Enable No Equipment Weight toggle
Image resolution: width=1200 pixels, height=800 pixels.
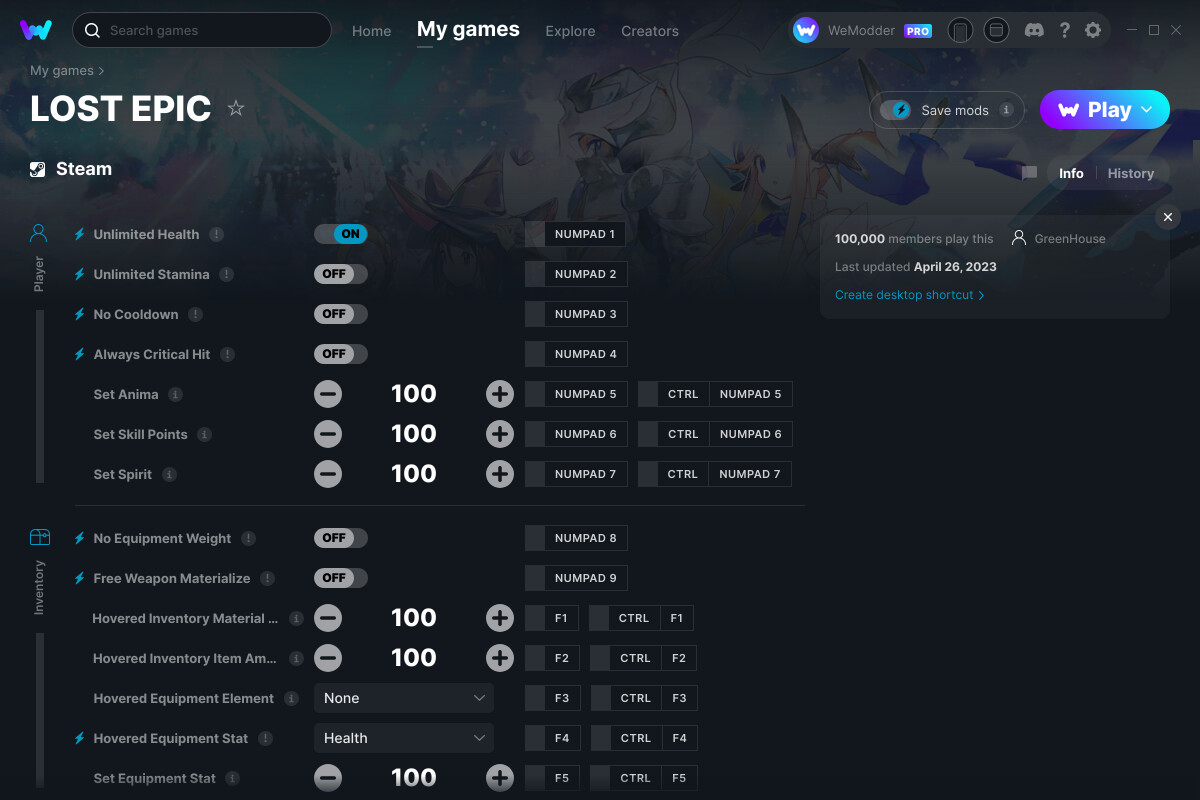pyautogui.click(x=341, y=538)
